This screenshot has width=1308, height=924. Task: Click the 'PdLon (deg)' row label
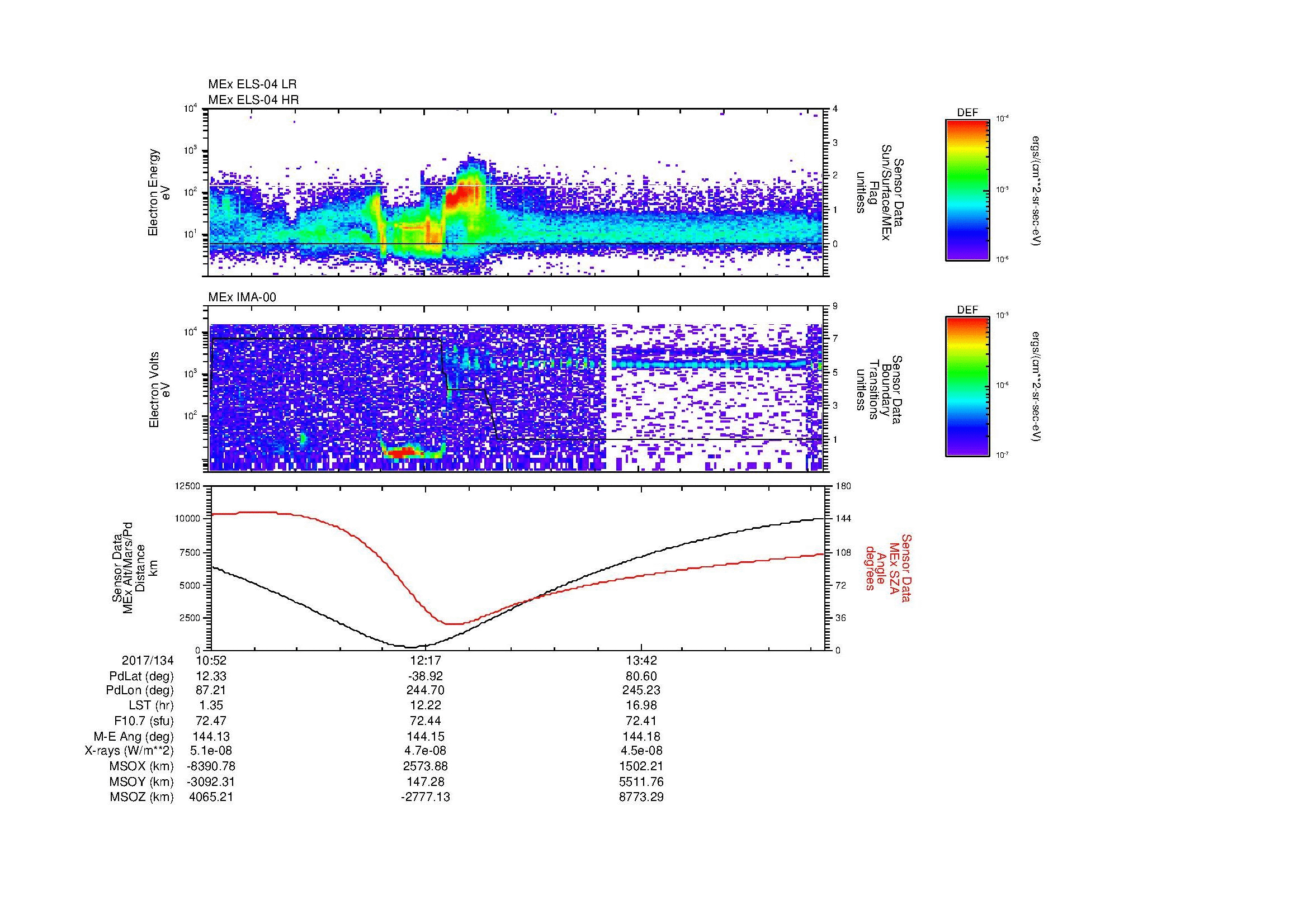(141, 690)
